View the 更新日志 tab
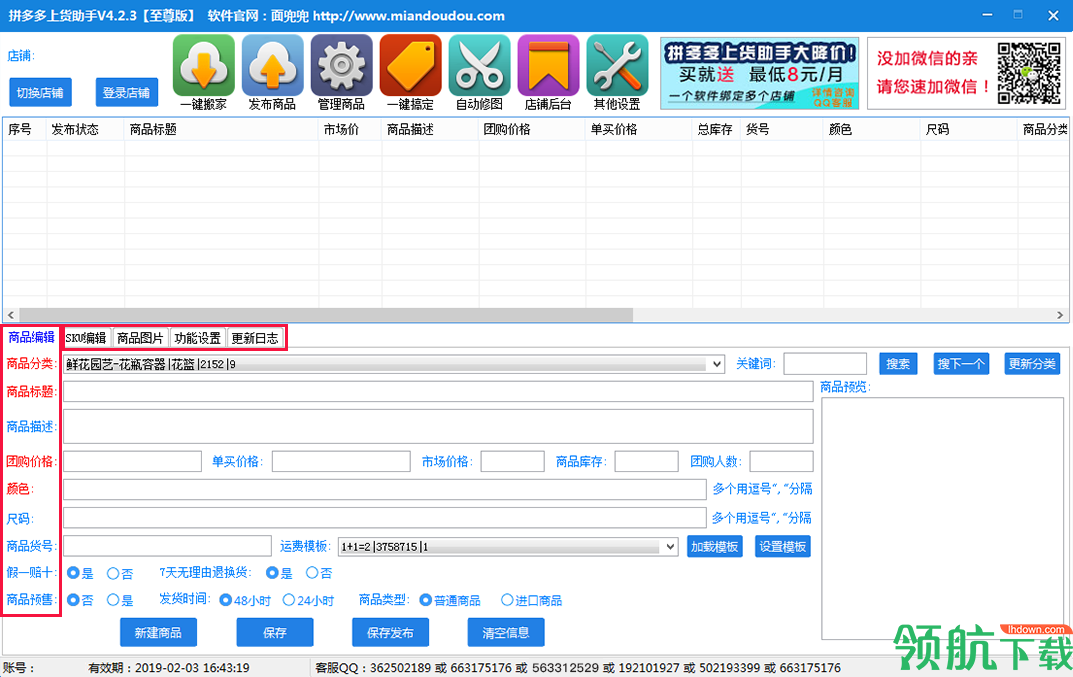The width and height of the screenshot is (1073, 677). coord(255,338)
